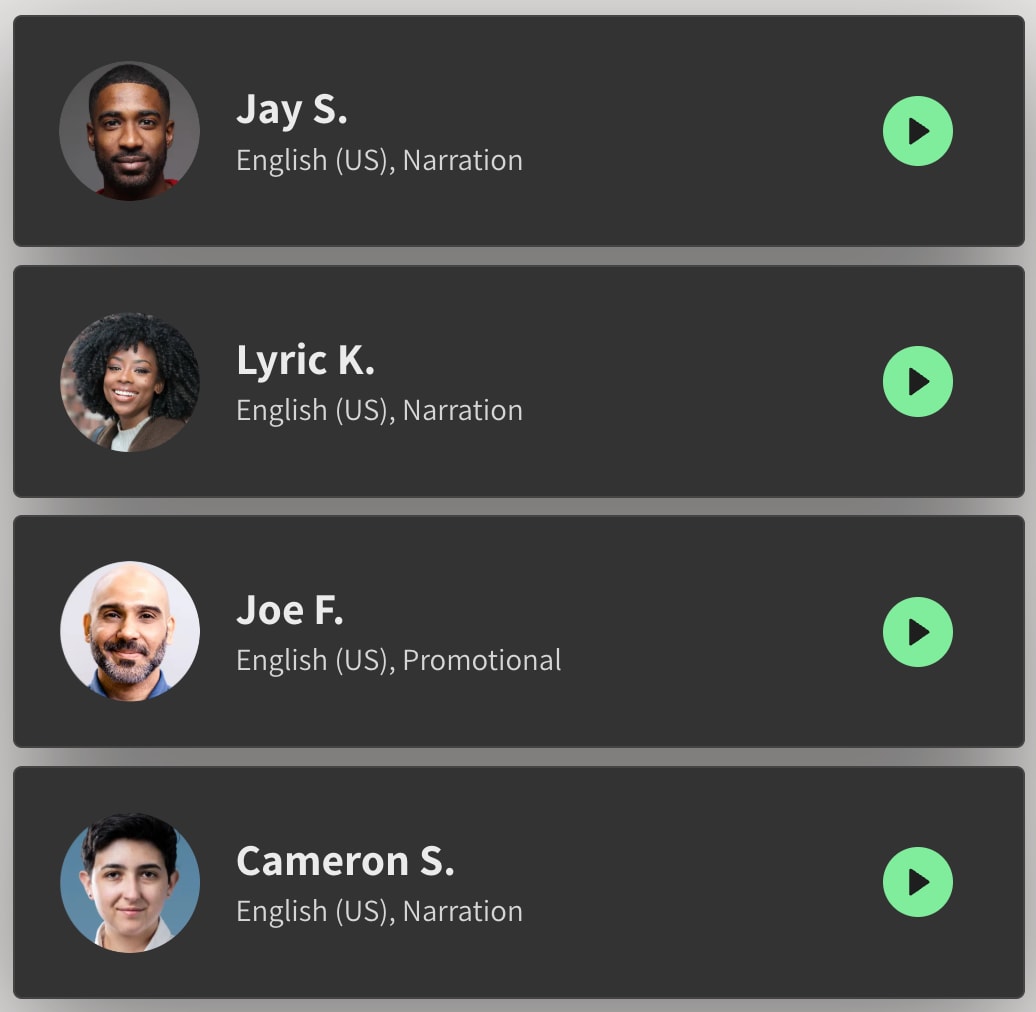Screen dimensions: 1036x1012
Task: Click Jay S. profile photo
Action: click(x=130, y=131)
